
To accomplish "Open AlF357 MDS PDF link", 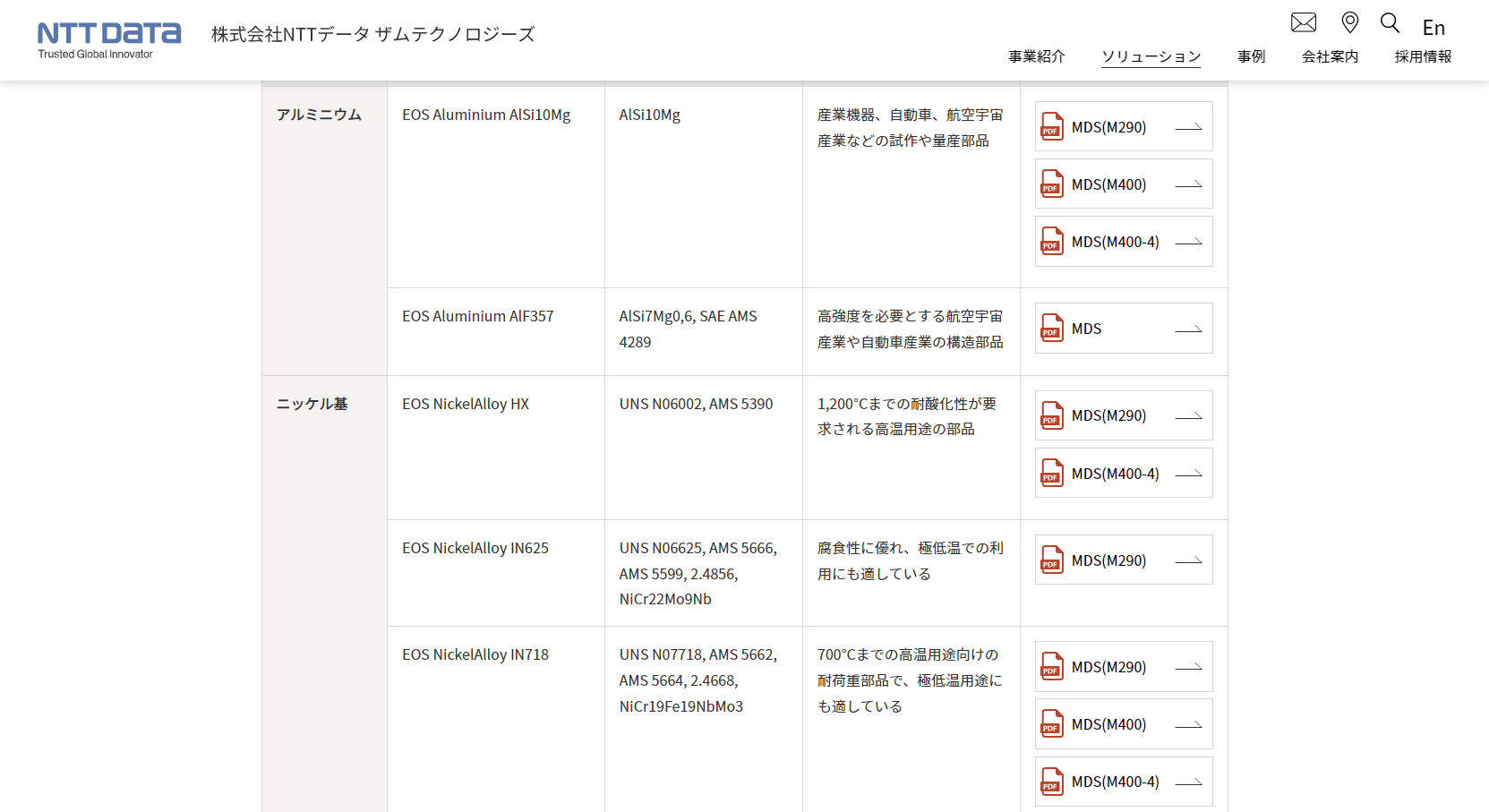I will point(1124,328).
